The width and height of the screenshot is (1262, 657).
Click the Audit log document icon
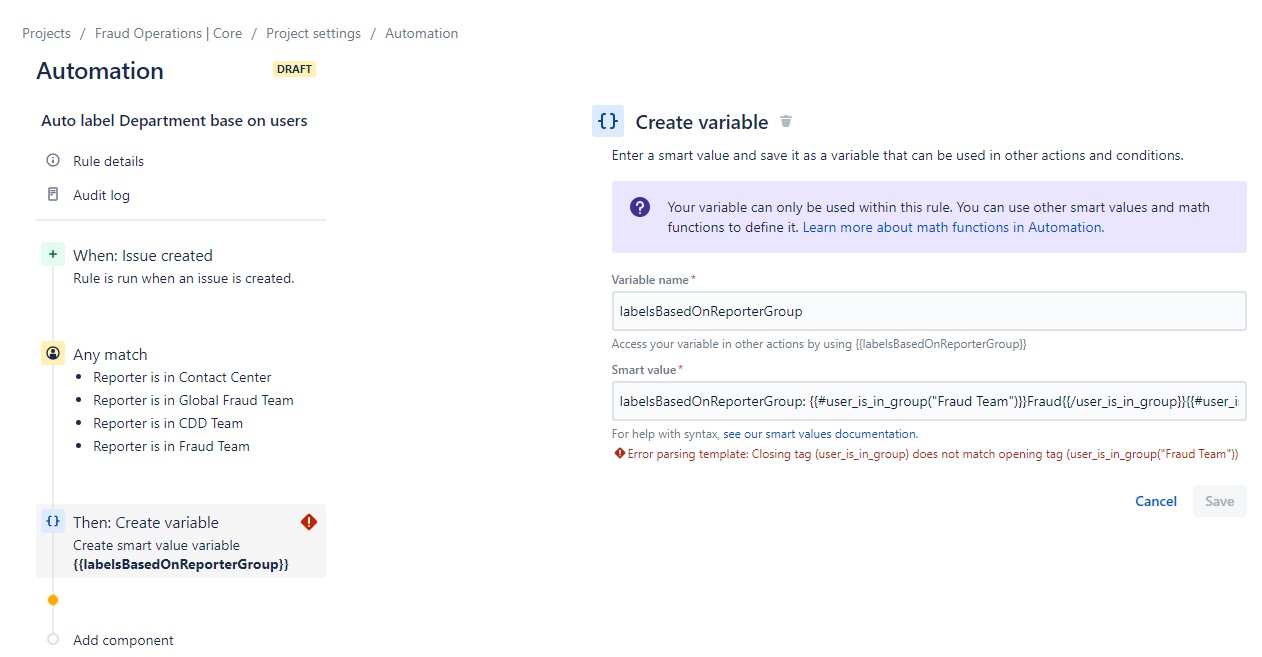[53, 194]
